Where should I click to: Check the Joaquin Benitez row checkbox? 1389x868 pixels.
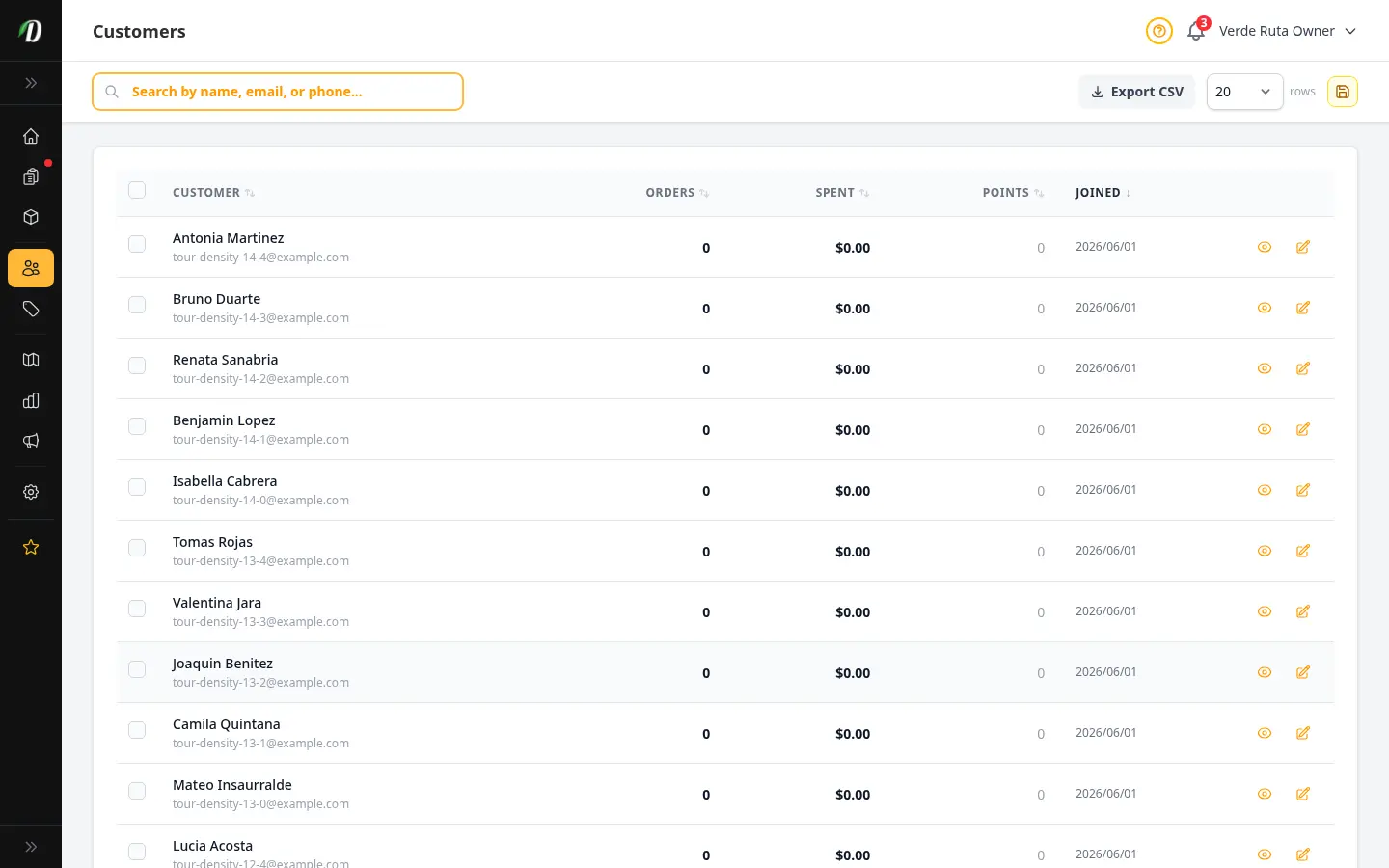pos(137,669)
